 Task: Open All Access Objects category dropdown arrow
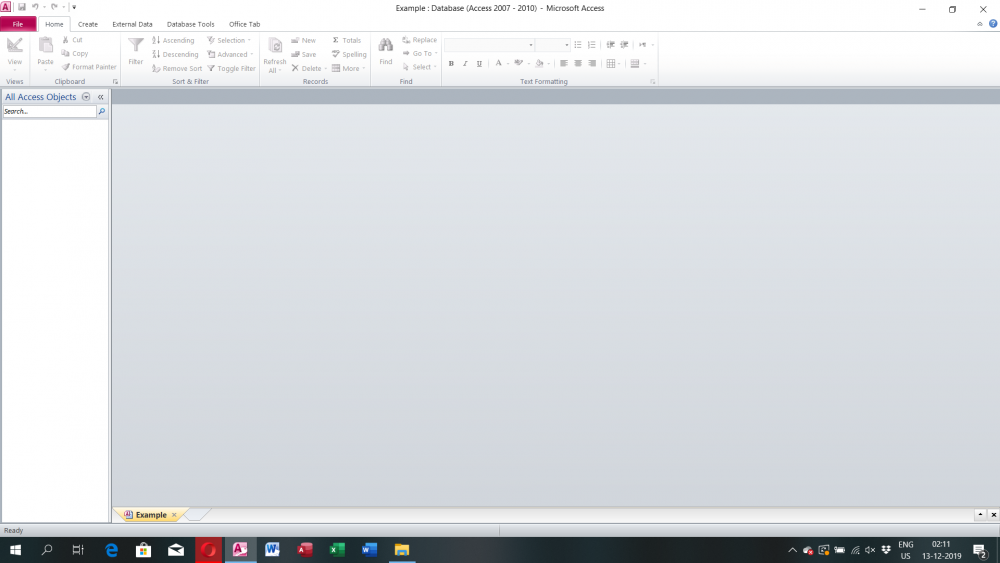point(86,97)
